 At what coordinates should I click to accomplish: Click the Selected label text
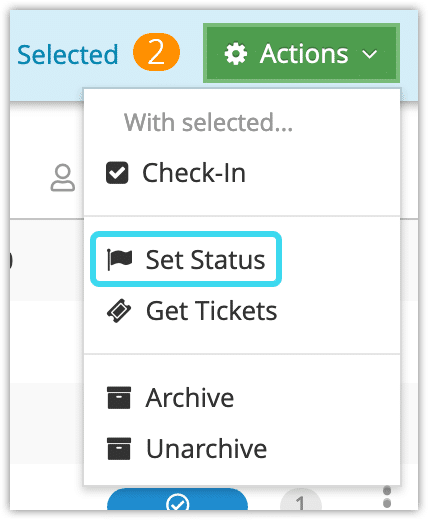[x=68, y=54]
